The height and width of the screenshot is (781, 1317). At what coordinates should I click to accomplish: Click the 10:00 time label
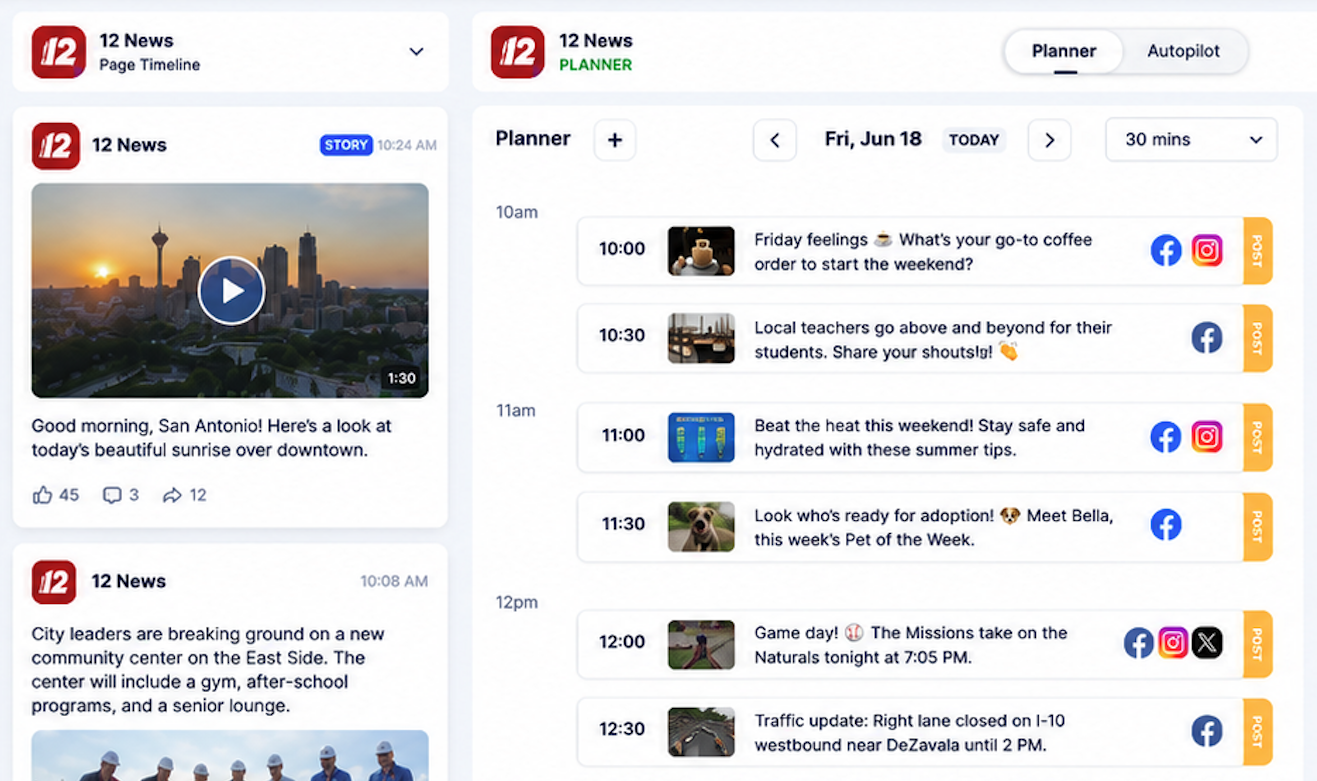[622, 249]
